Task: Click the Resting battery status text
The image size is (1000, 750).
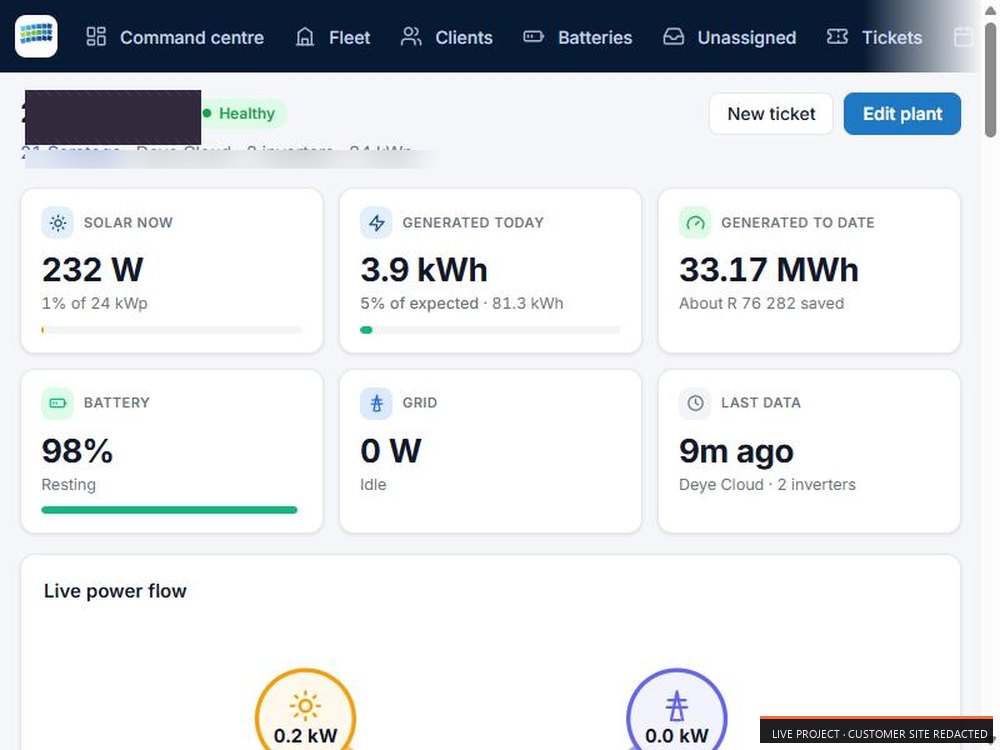Action: click(69, 485)
